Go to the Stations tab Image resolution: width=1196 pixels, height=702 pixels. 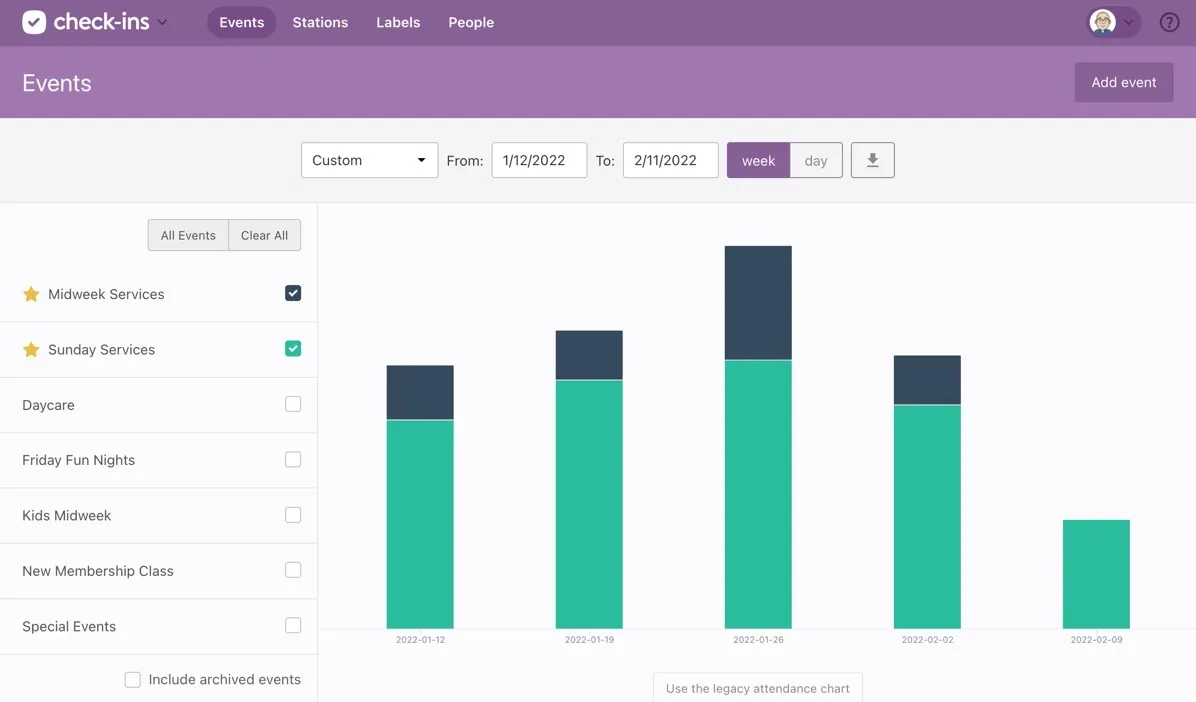[x=320, y=22]
